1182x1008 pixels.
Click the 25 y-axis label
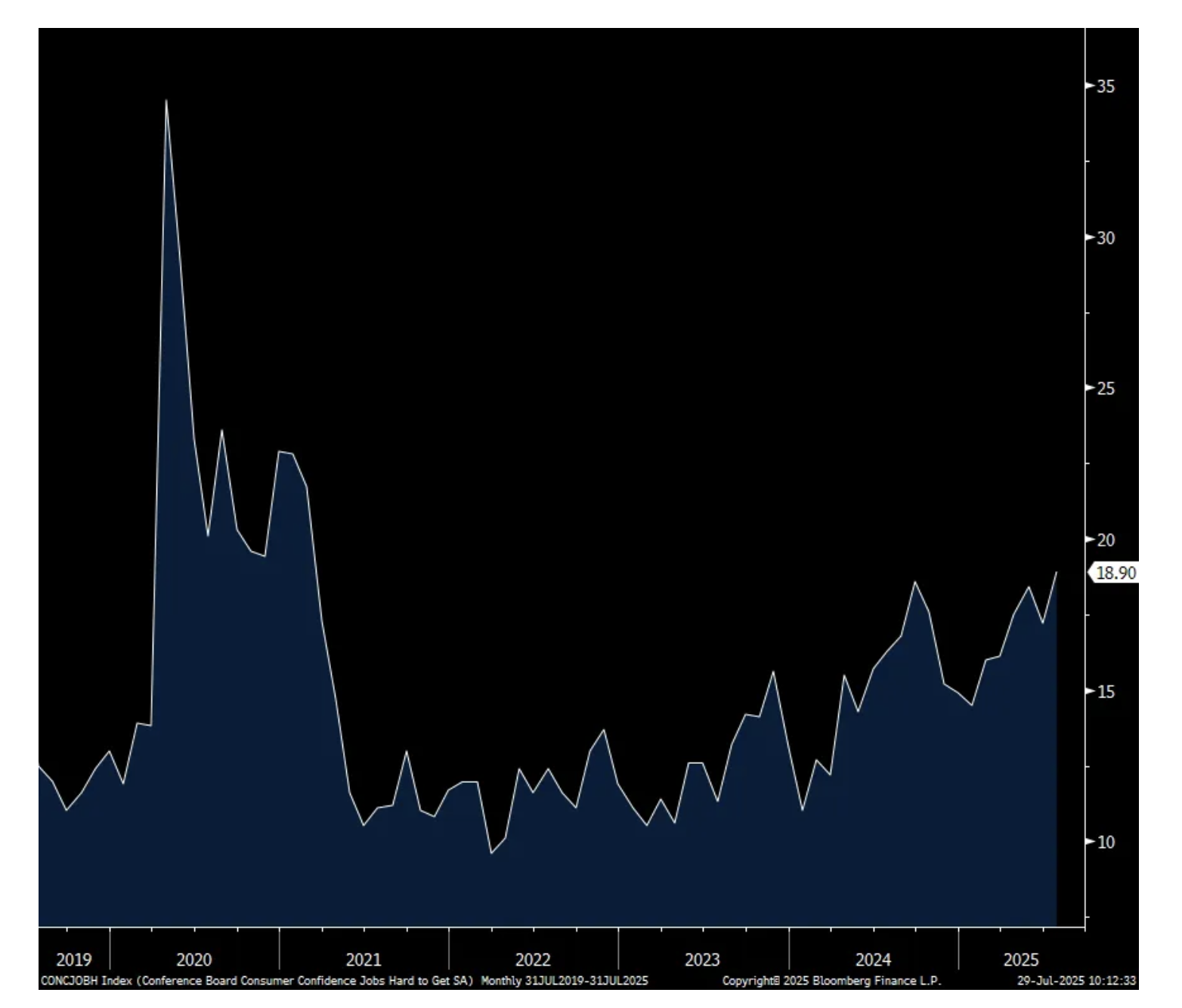(x=1105, y=388)
